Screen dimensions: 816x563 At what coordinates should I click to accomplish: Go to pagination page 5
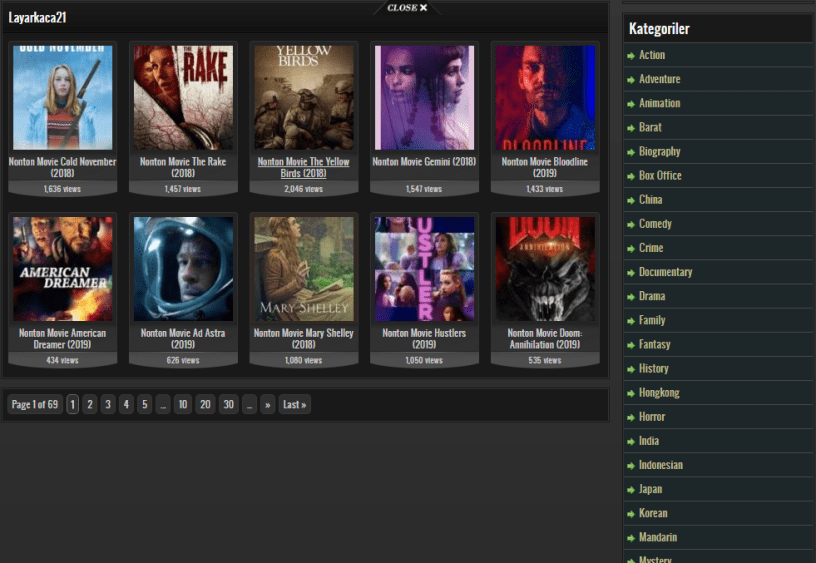[145, 404]
